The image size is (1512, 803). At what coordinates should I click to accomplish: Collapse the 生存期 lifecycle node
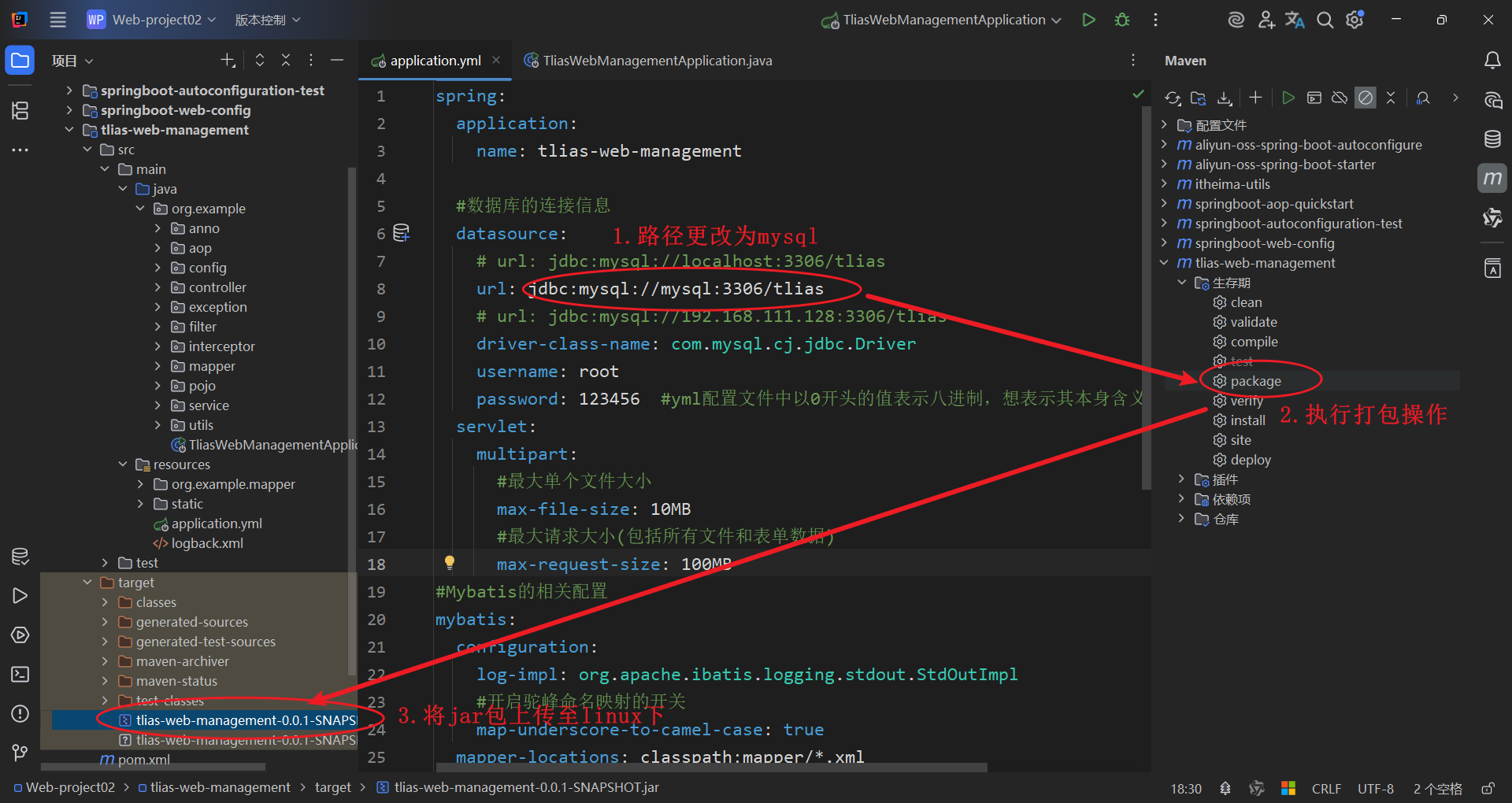click(x=1182, y=283)
